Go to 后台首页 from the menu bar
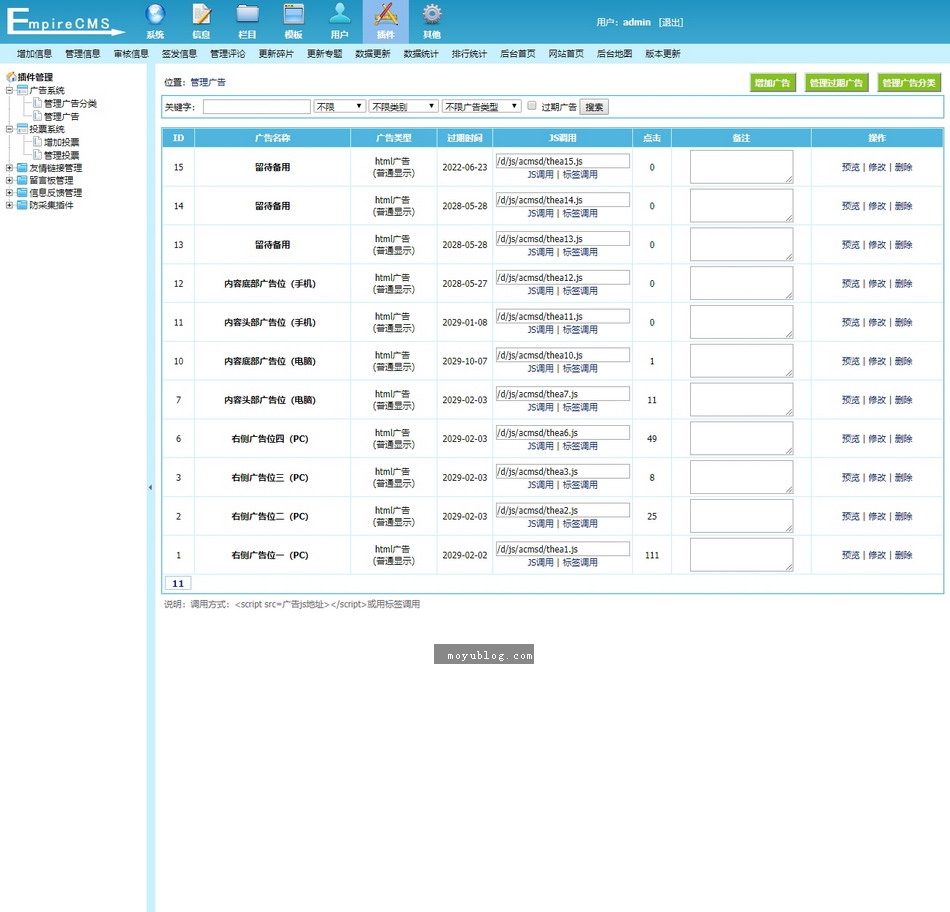Image resolution: width=950 pixels, height=912 pixels. tap(518, 54)
